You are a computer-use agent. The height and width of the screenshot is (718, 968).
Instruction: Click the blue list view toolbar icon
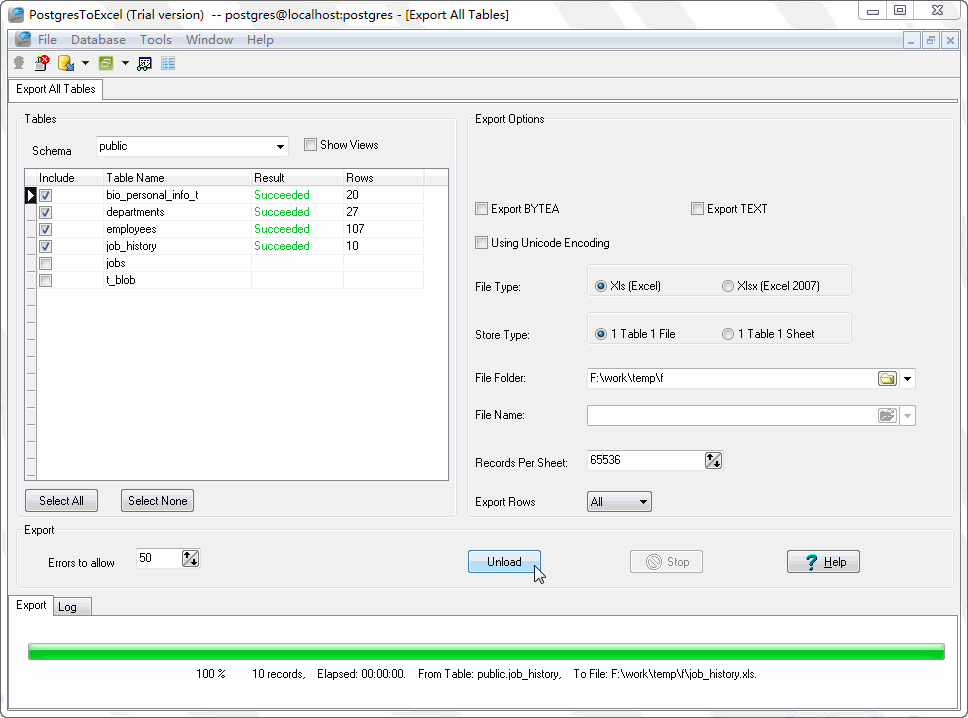click(168, 63)
